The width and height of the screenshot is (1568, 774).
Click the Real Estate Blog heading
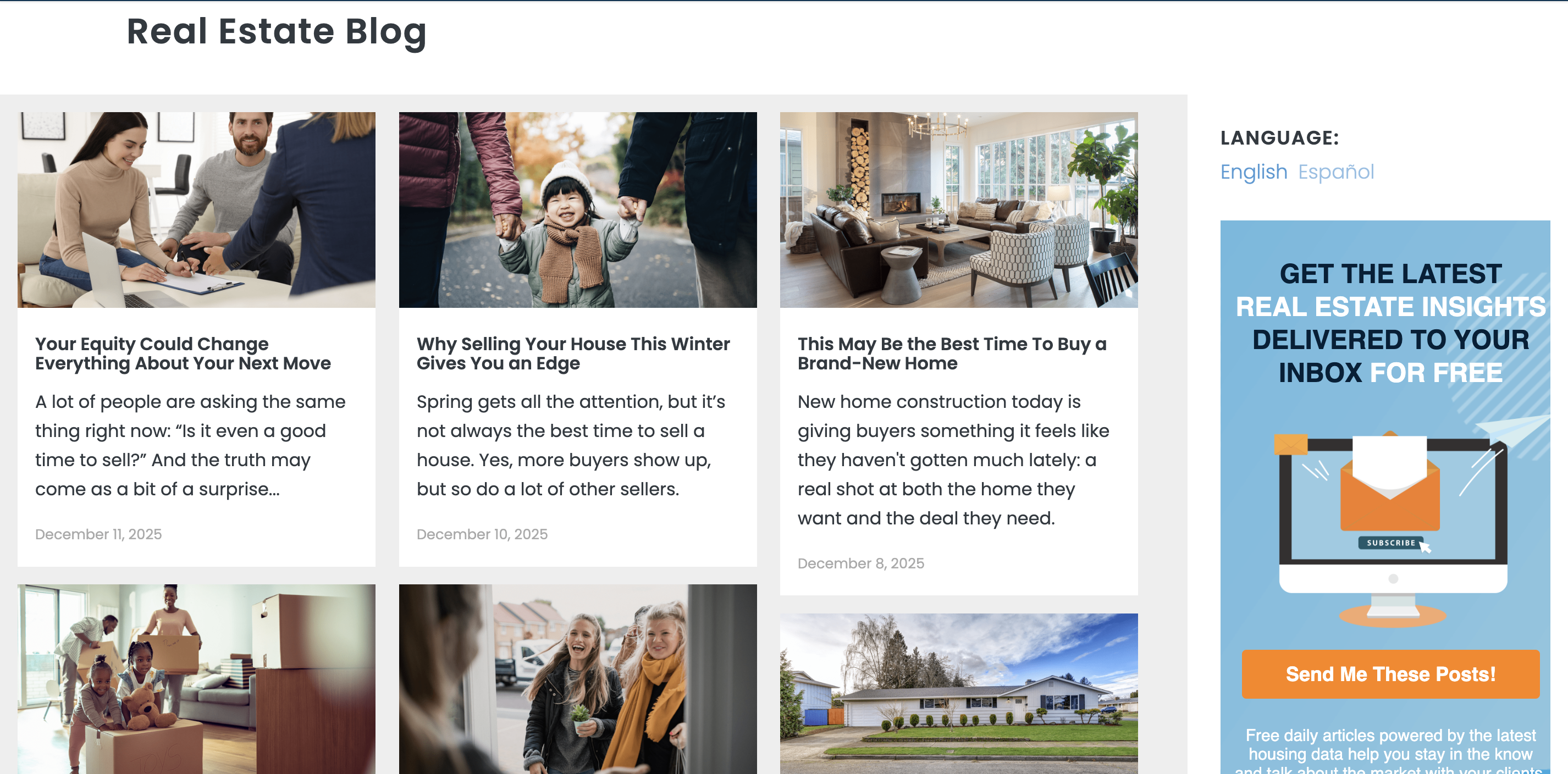click(277, 32)
